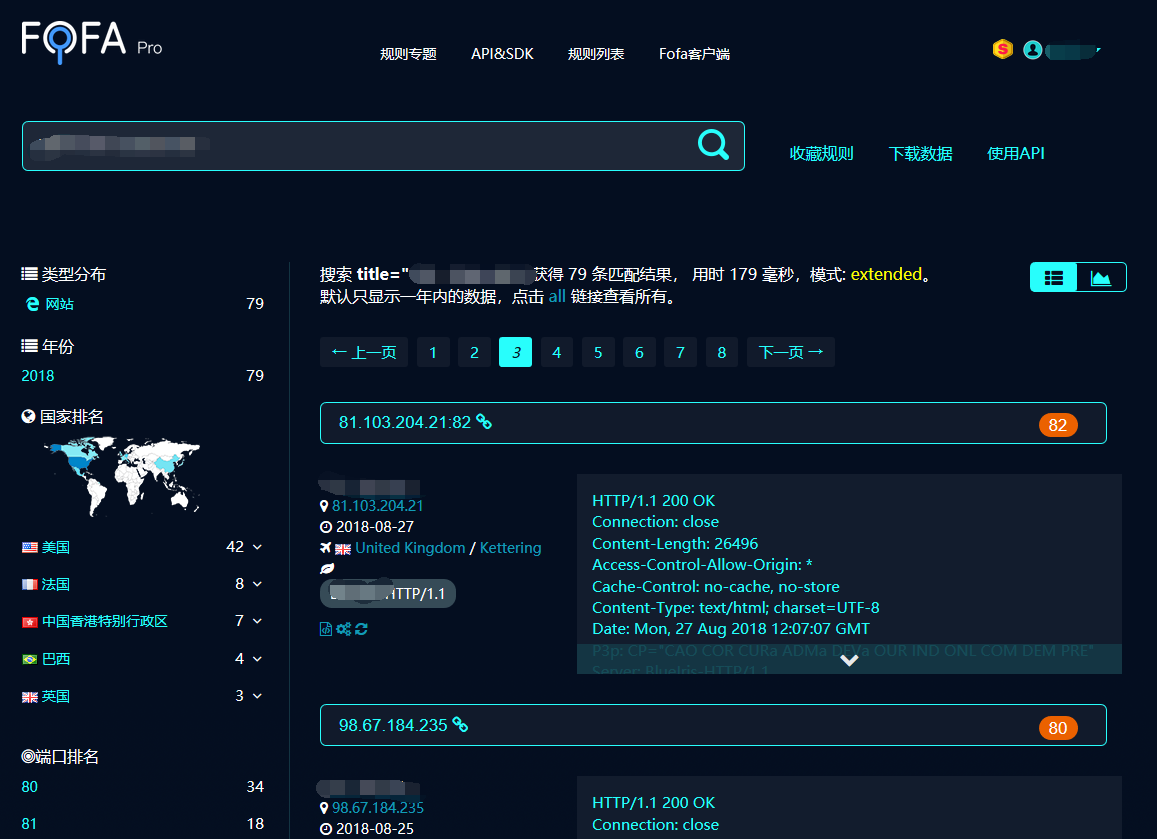Click the Kettering city link

[511, 548]
